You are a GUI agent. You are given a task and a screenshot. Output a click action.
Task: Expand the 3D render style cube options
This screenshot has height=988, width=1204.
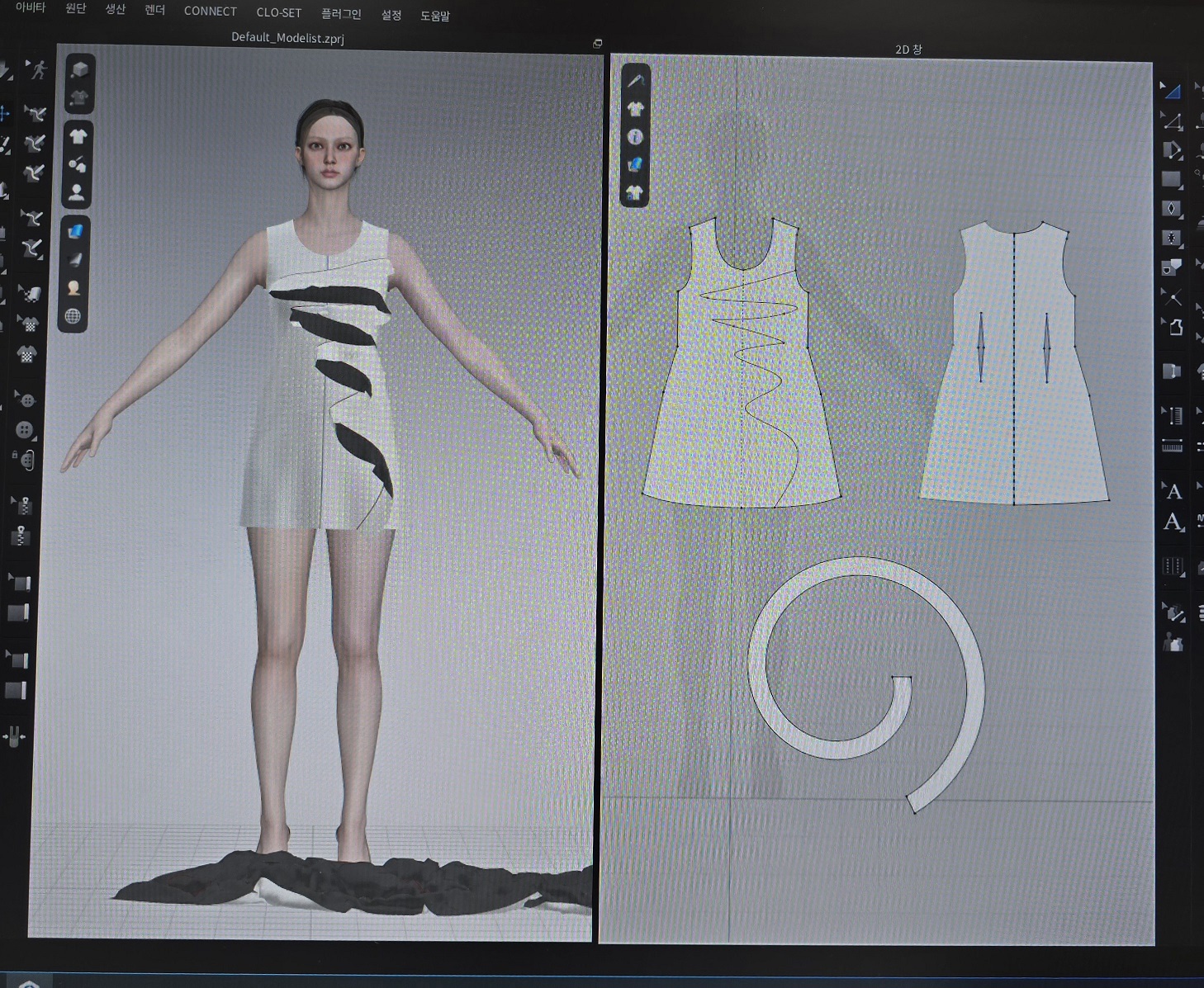point(79,69)
